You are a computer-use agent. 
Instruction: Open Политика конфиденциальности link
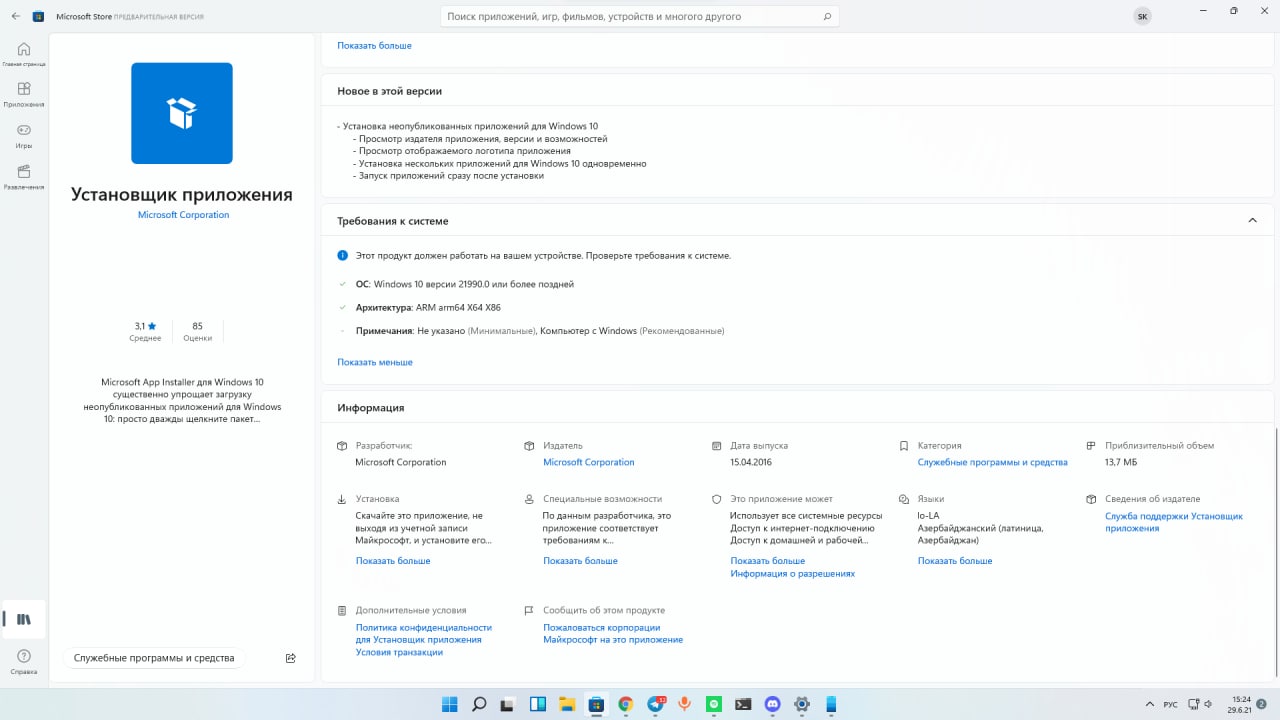pos(424,633)
